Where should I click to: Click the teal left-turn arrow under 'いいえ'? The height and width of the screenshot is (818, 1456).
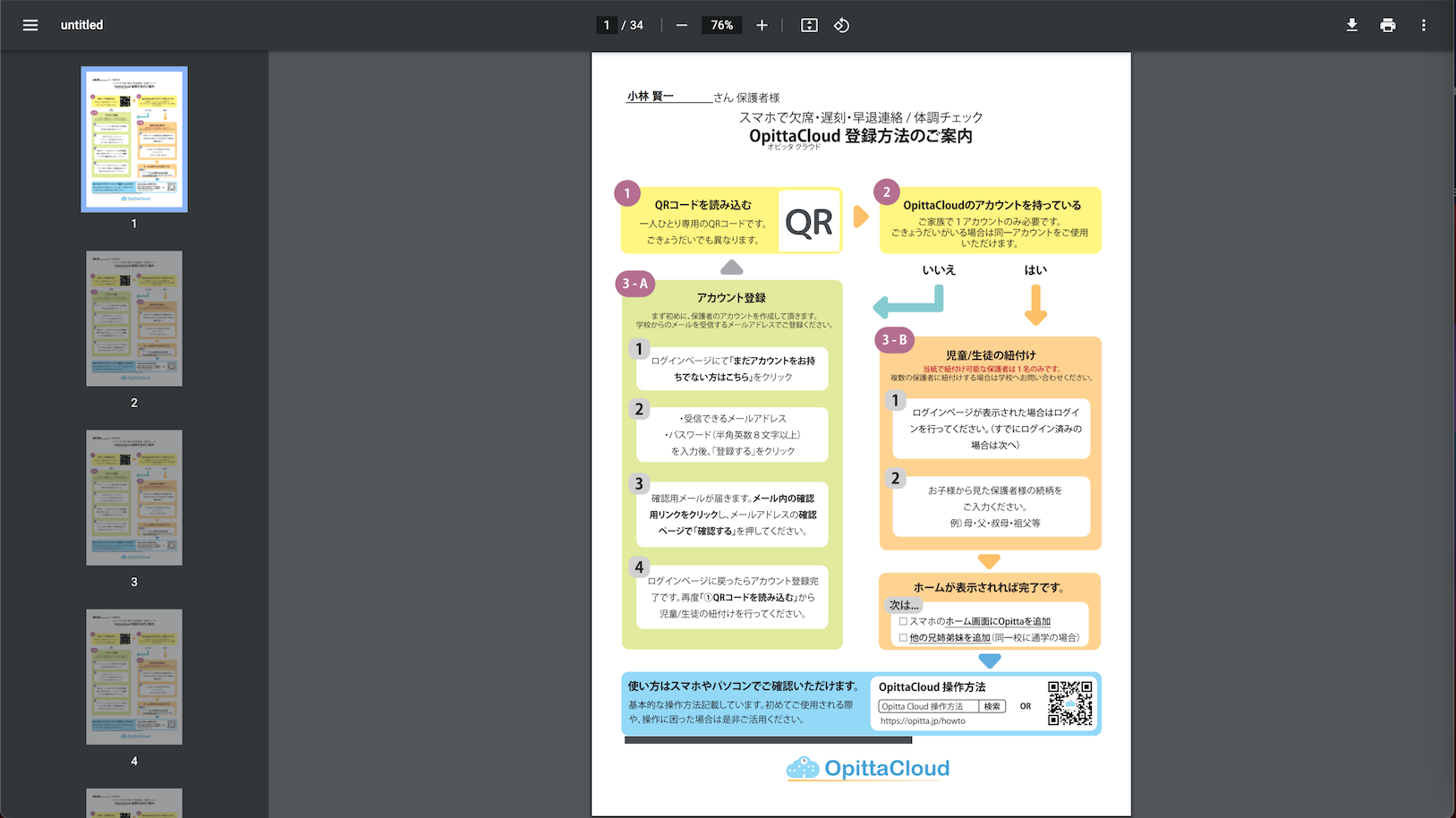[908, 302]
